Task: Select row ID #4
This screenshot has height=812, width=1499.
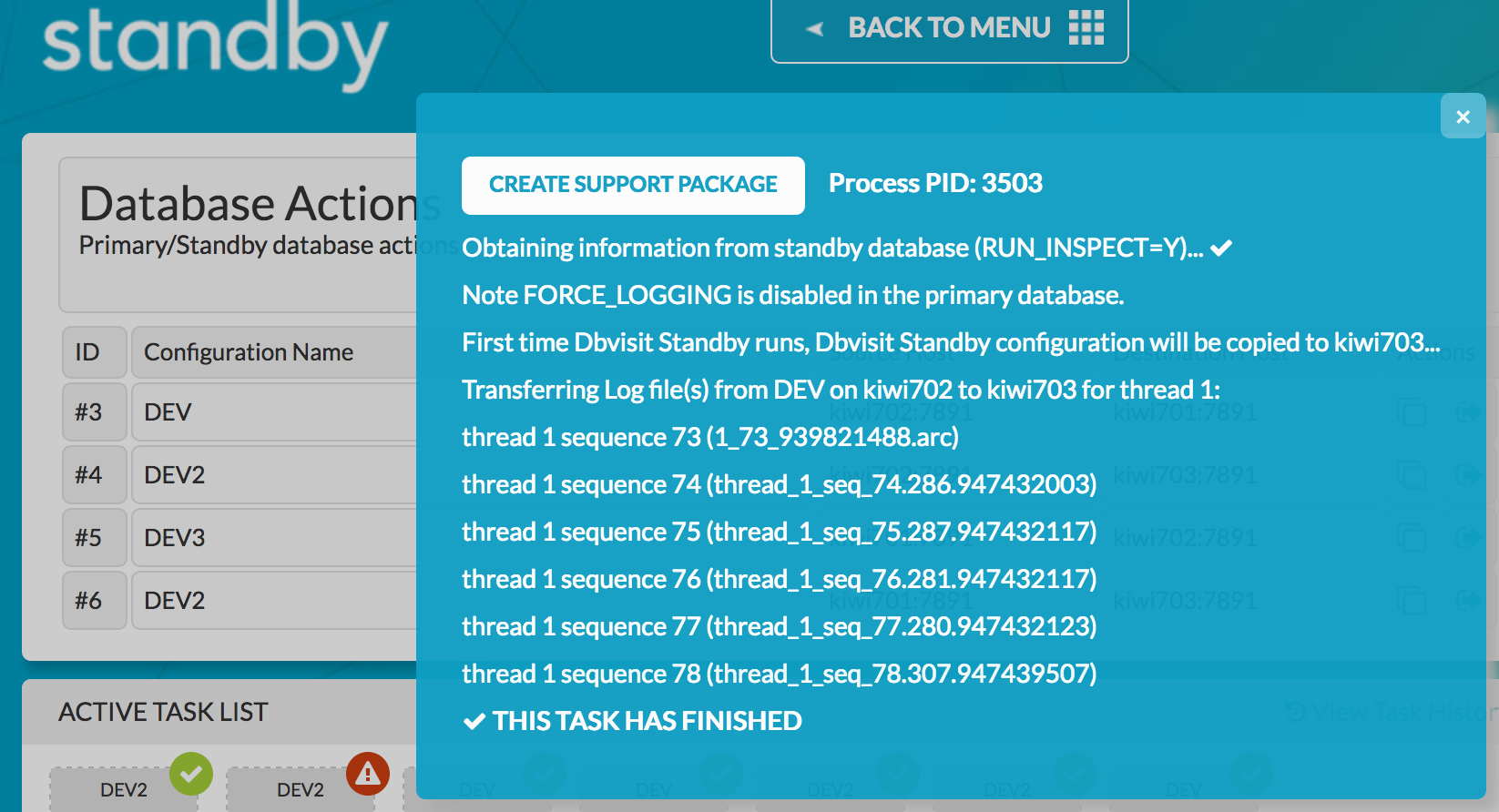Action: [x=95, y=475]
